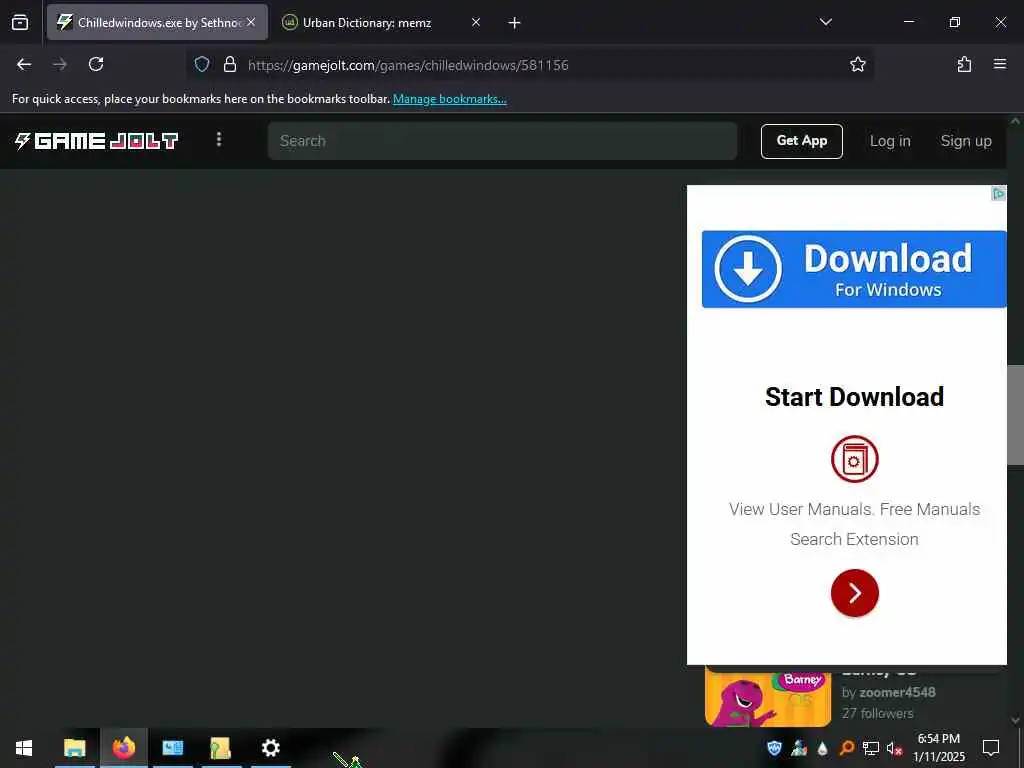Screen dimensions: 1024x768
Task: Open the Firefox recent browsing view icon
Action: pos(20,23)
